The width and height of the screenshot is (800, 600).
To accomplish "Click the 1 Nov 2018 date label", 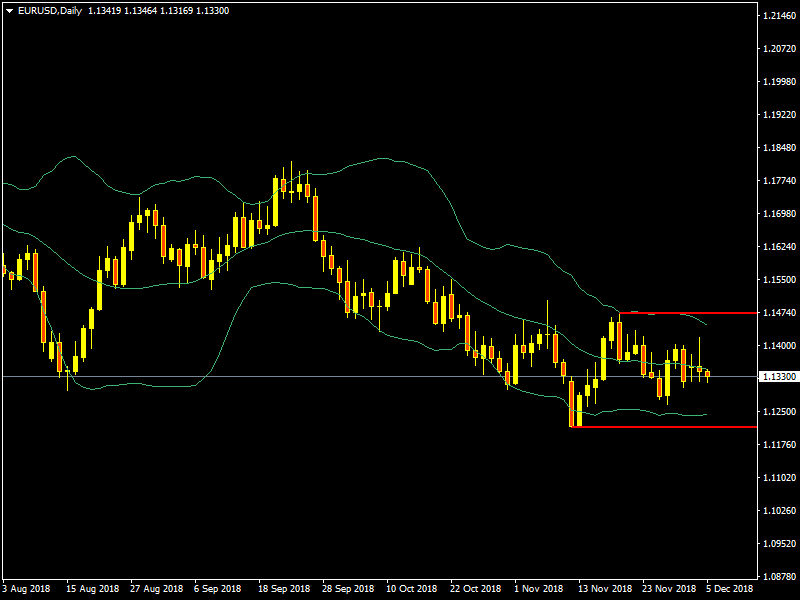I will (x=538, y=589).
